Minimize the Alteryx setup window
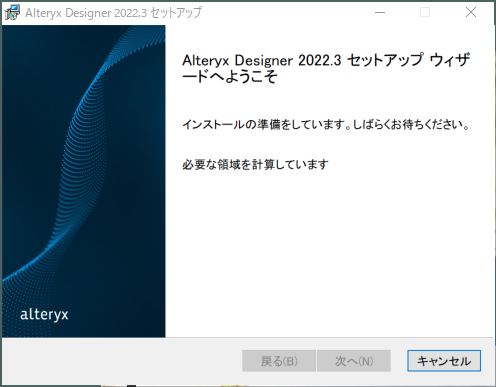 coord(380,12)
